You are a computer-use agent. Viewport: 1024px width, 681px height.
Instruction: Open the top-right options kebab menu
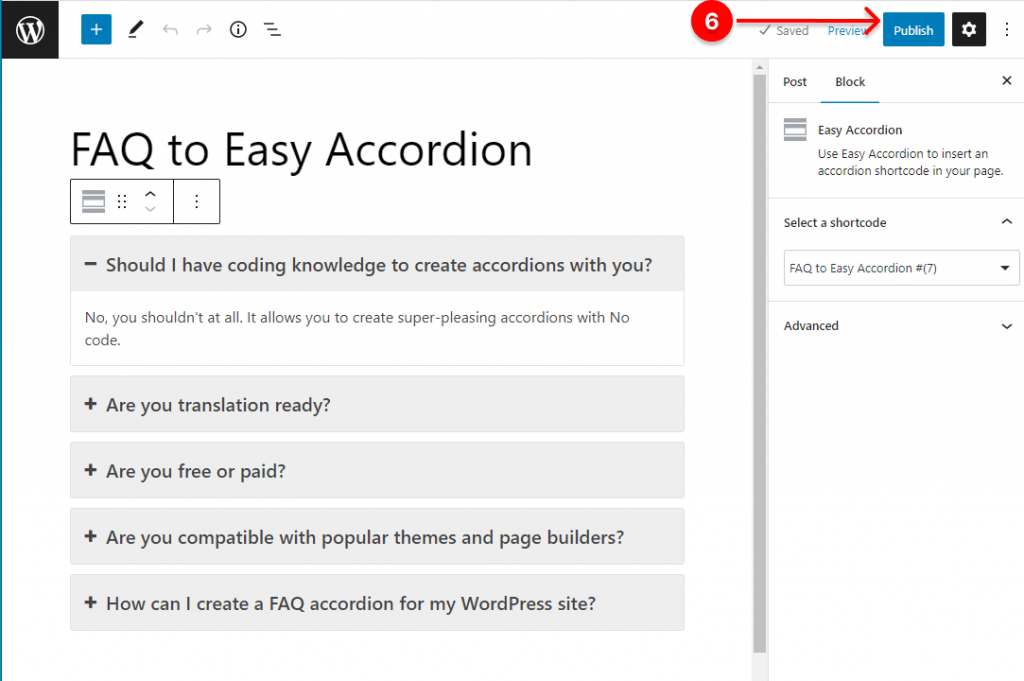[x=1006, y=29]
